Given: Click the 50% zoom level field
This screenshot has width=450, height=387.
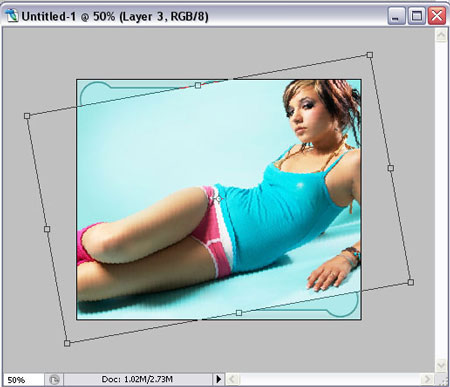Looking at the screenshot, I should coord(23,380).
